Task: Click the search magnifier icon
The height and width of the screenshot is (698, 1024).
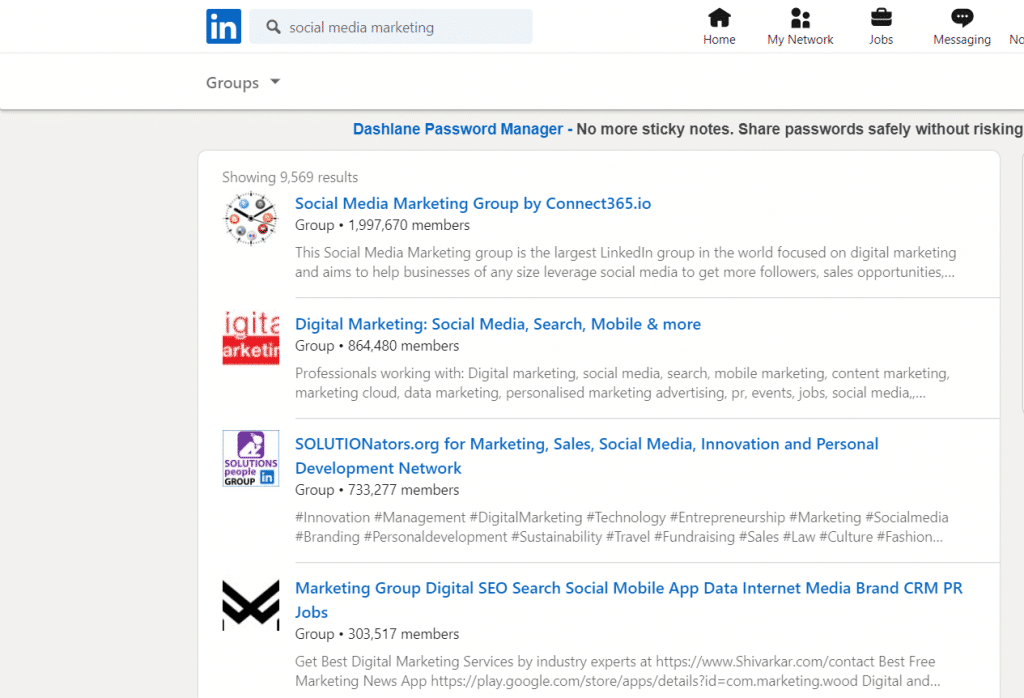Action: click(x=273, y=27)
